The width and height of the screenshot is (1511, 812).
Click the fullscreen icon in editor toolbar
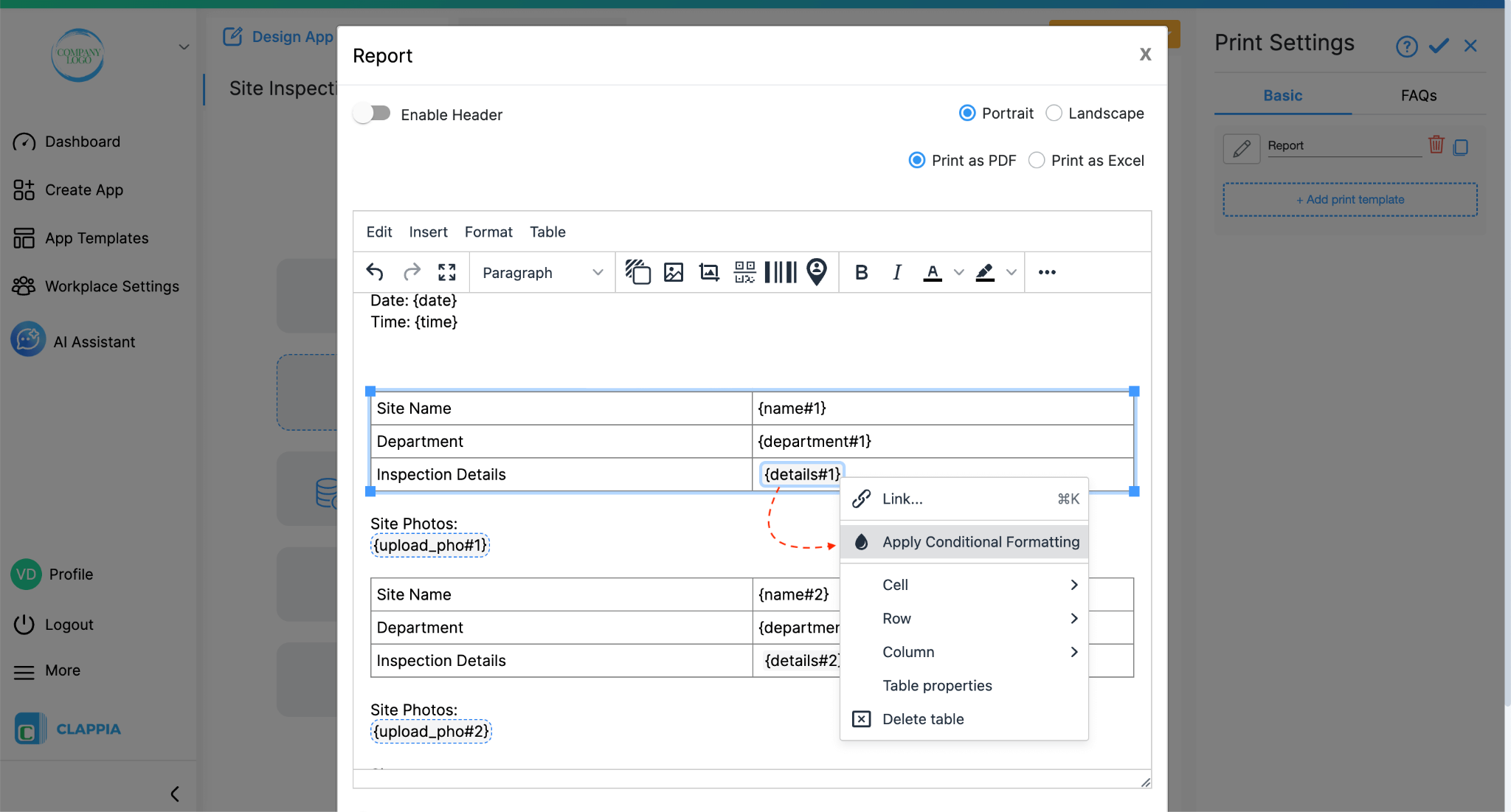[x=446, y=272]
